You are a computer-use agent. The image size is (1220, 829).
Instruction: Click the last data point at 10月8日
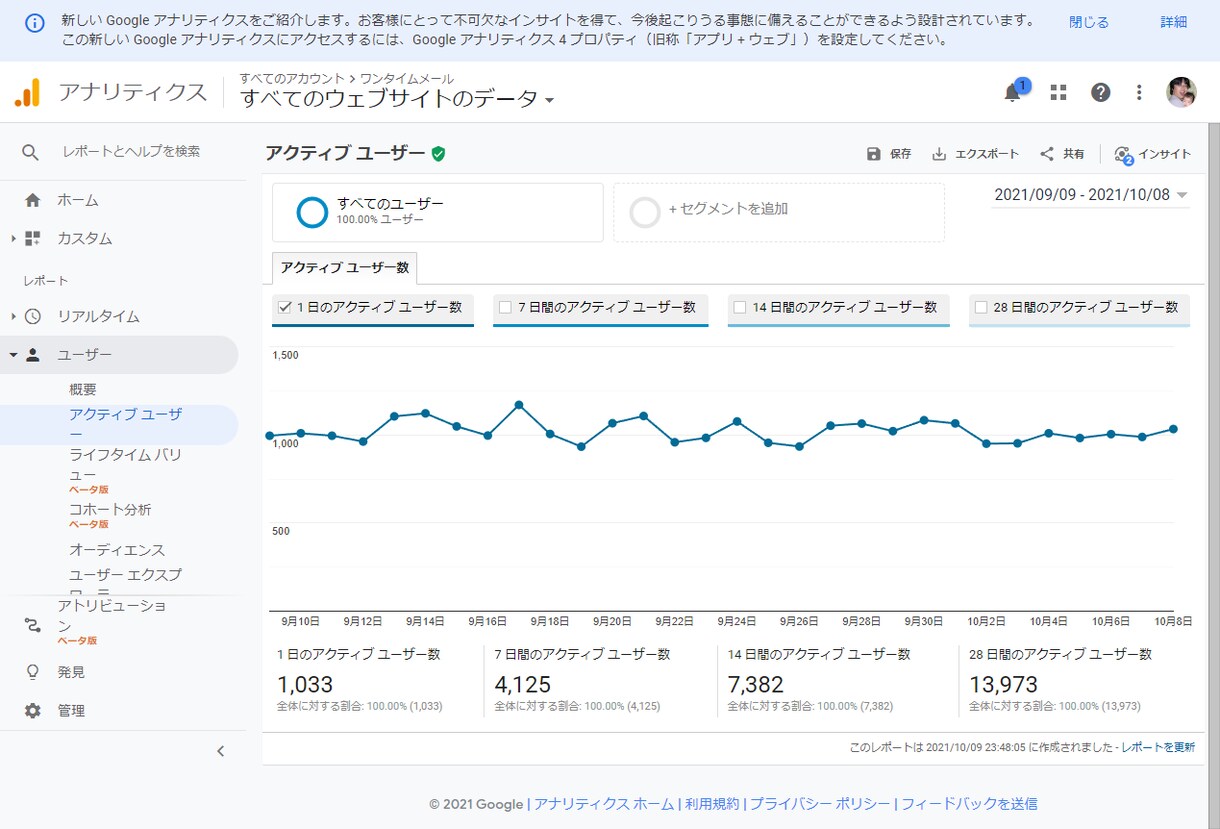point(1174,429)
